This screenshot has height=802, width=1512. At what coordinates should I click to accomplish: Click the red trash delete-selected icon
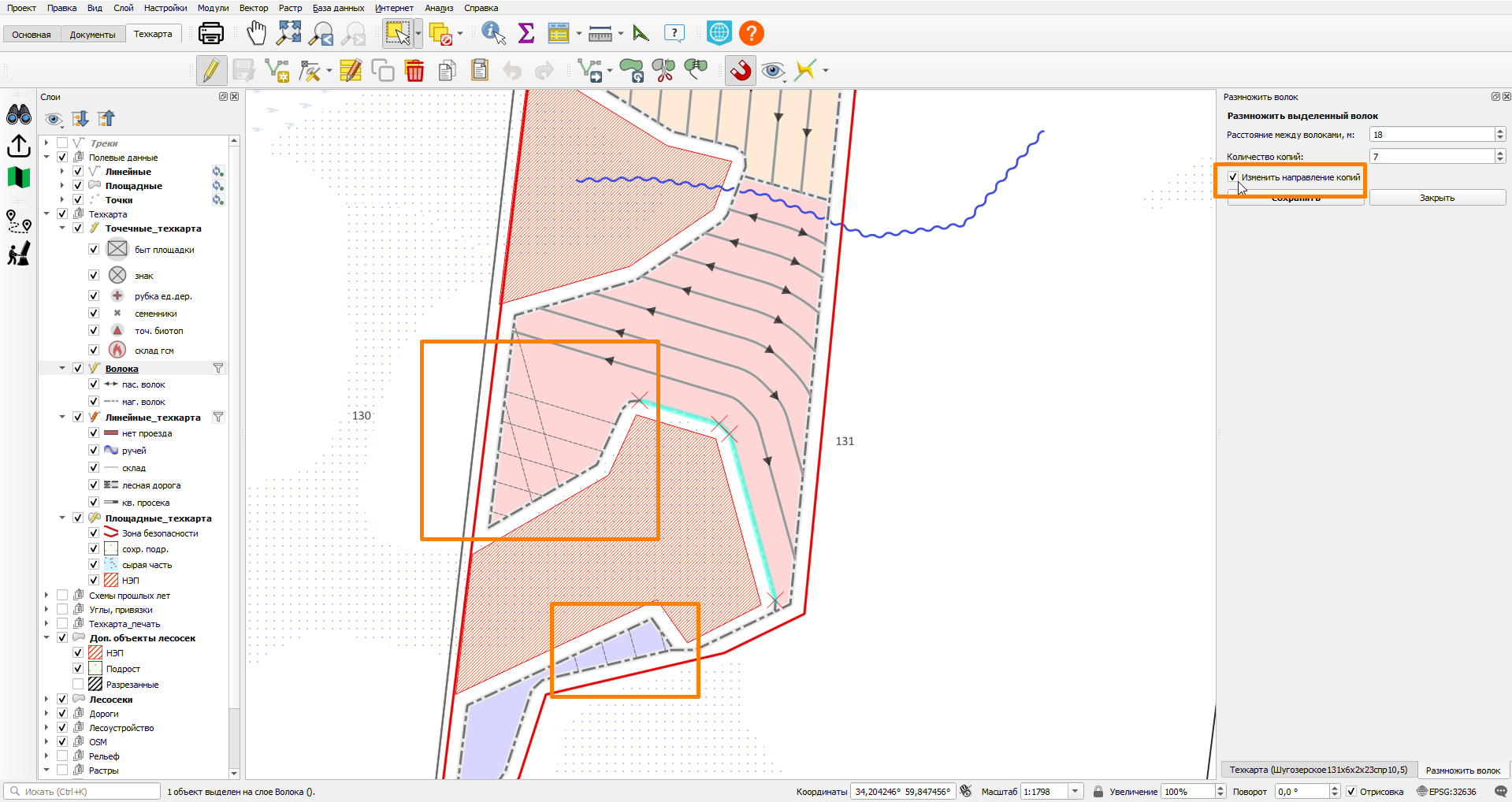(414, 70)
